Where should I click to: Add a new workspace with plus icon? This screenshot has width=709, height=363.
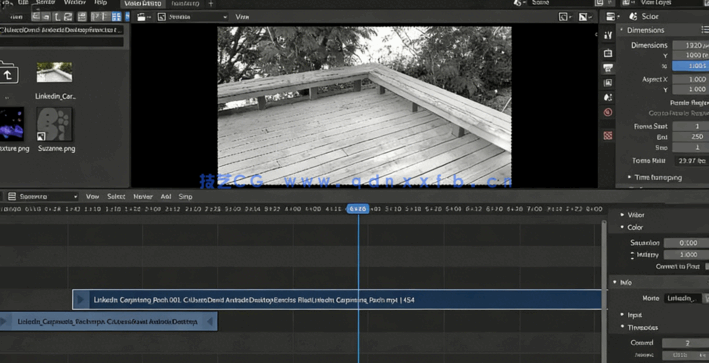[211, 4]
